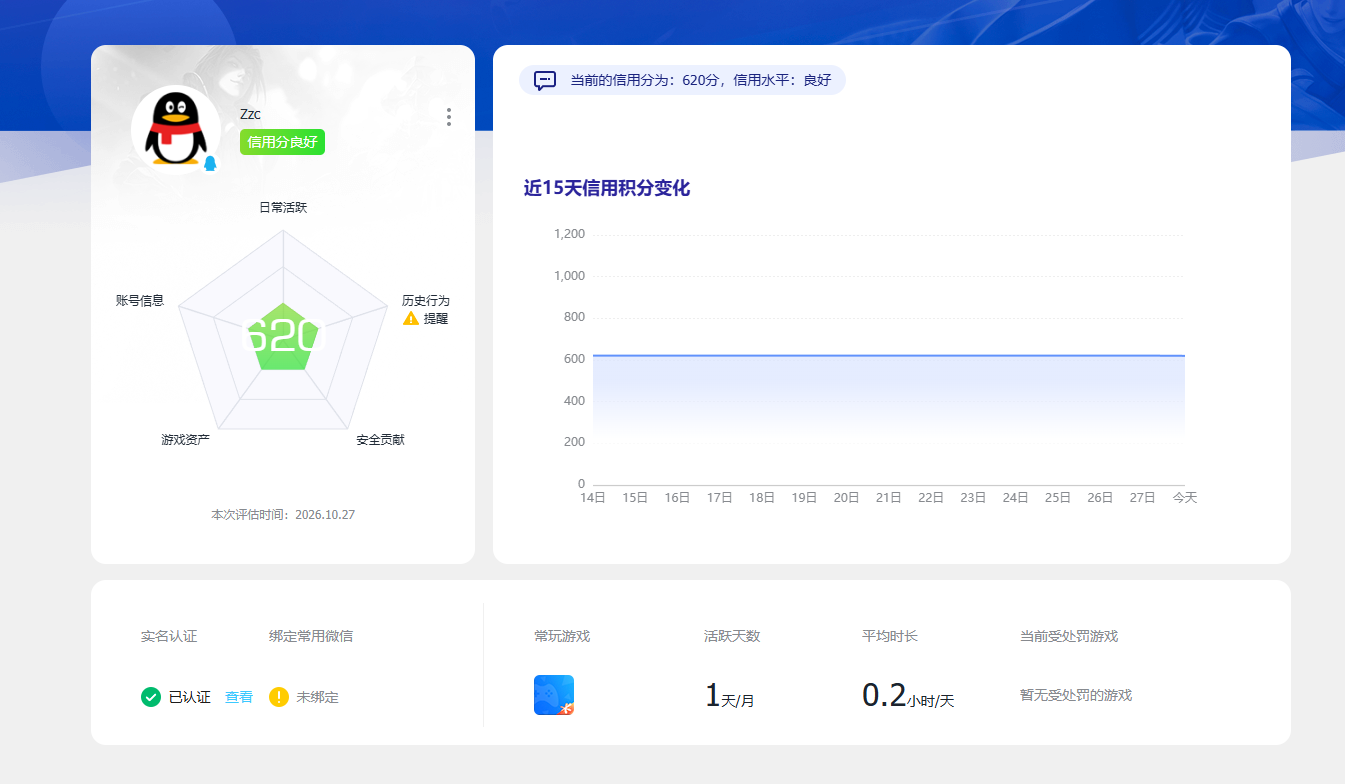1345x784 pixels.
Task: Open the three-dot more options menu
Action: [449, 117]
